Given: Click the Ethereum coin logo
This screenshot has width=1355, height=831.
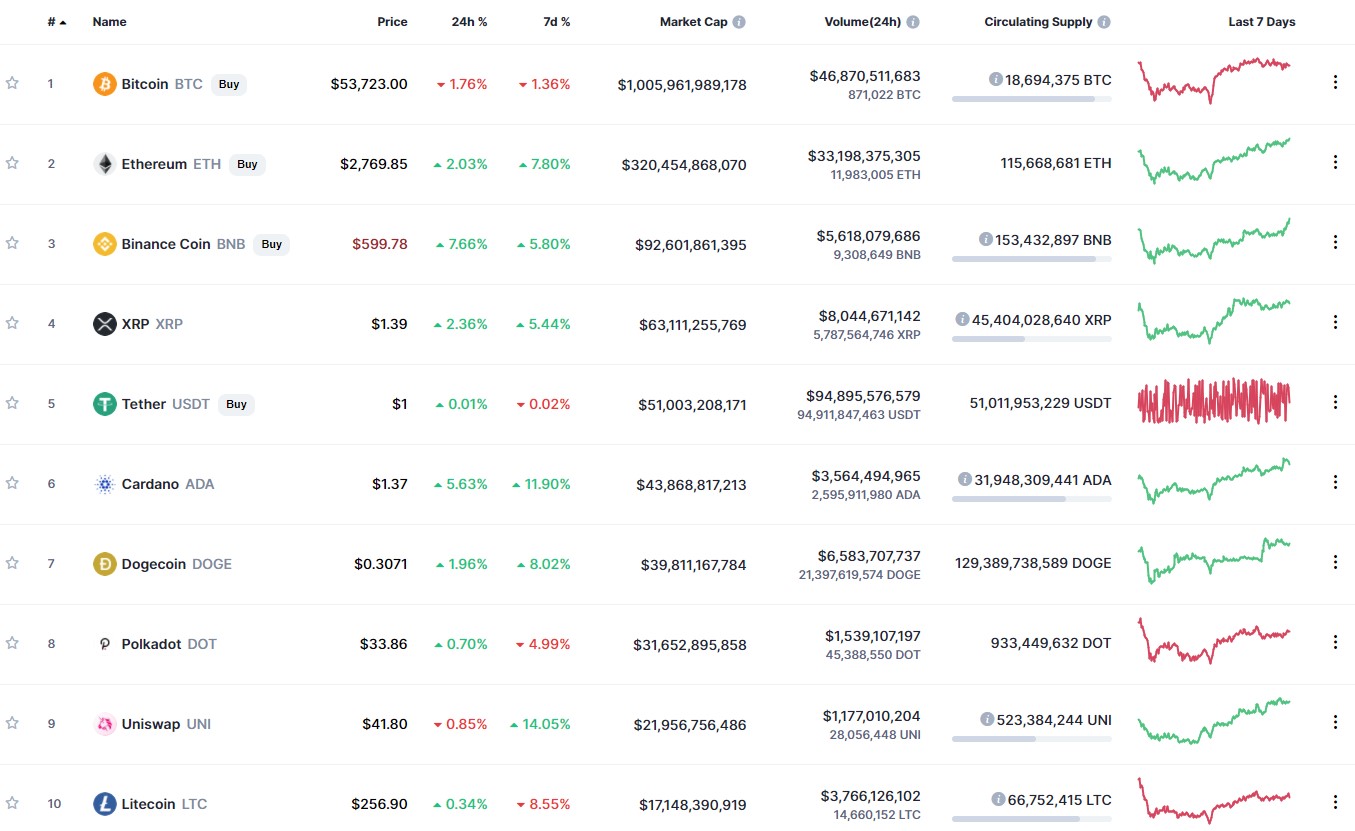Looking at the screenshot, I should (105, 163).
